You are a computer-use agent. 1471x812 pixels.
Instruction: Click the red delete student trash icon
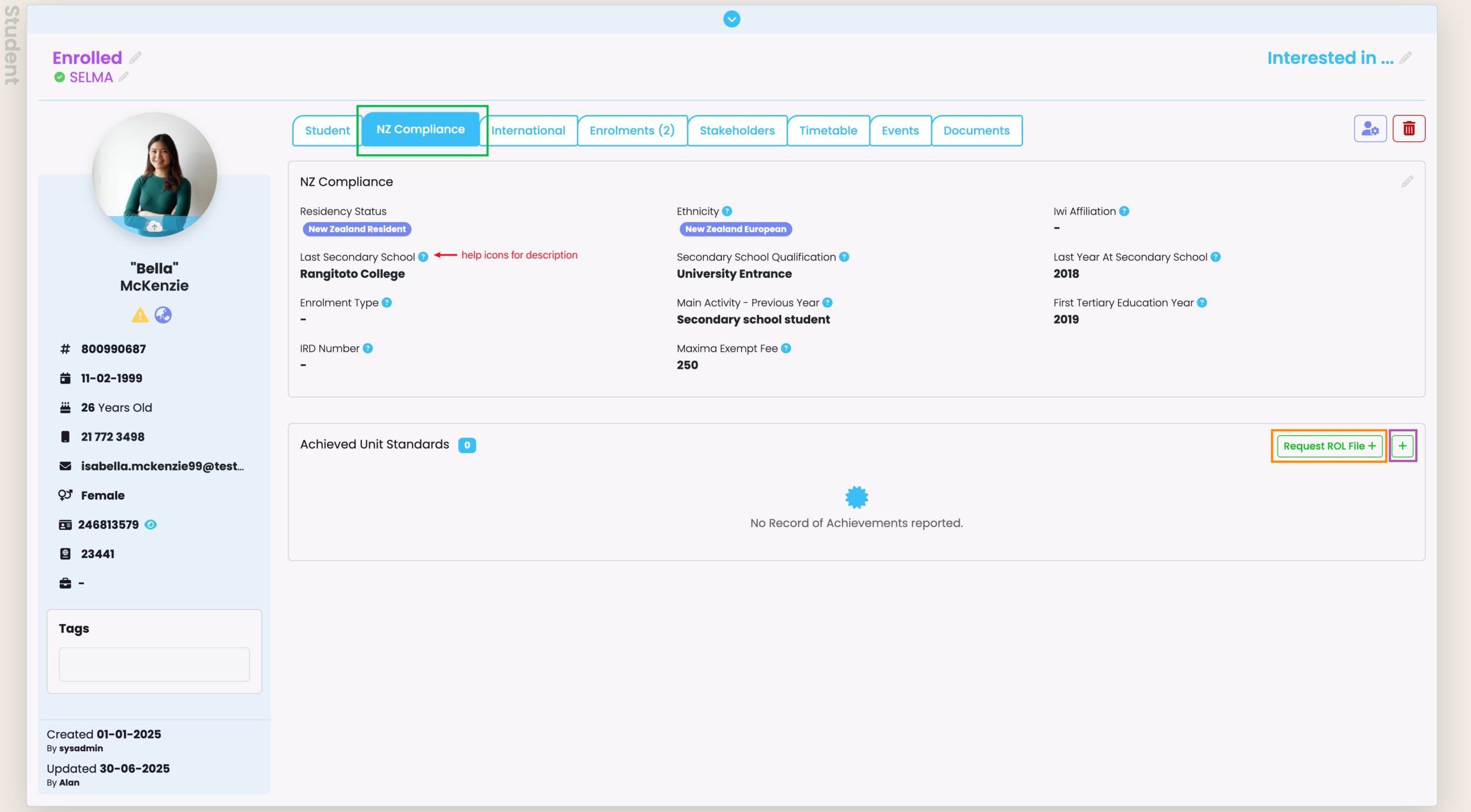pyautogui.click(x=1408, y=129)
